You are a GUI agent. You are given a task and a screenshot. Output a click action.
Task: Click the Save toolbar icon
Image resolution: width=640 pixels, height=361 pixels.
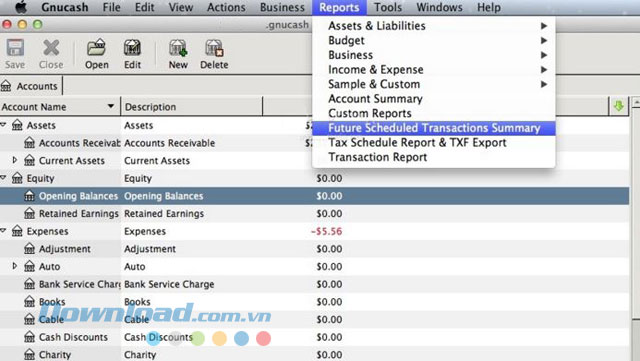tap(15, 48)
